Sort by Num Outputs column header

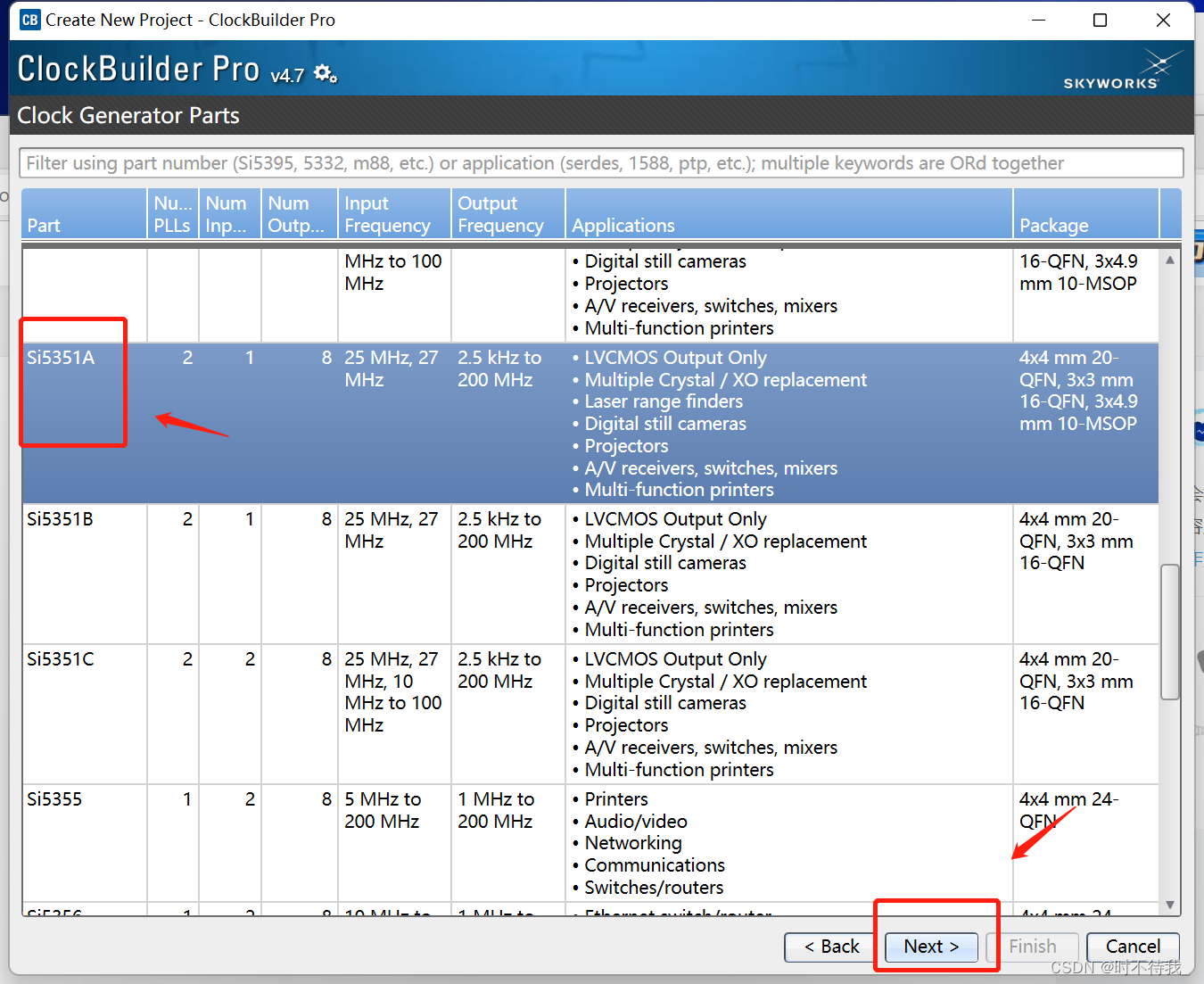(300, 214)
